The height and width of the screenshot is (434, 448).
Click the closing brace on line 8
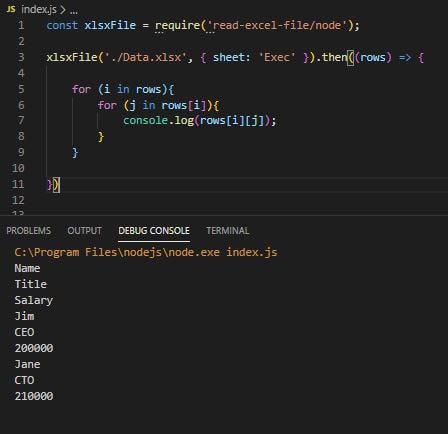(101, 137)
